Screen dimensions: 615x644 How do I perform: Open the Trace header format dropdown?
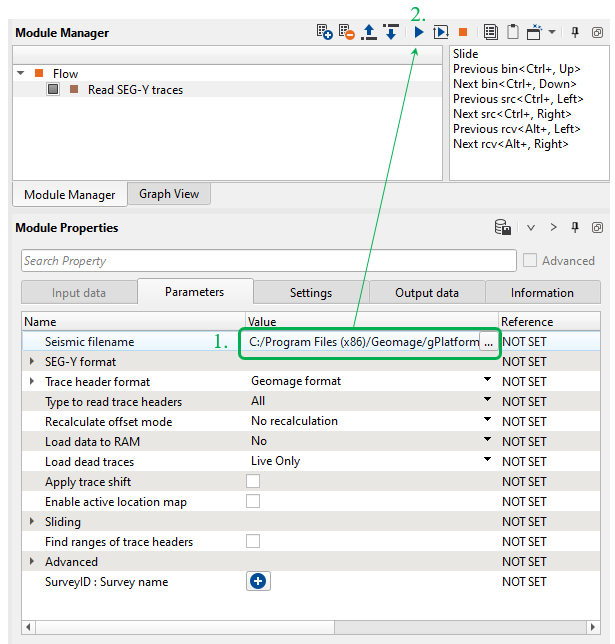pyautogui.click(x=488, y=381)
